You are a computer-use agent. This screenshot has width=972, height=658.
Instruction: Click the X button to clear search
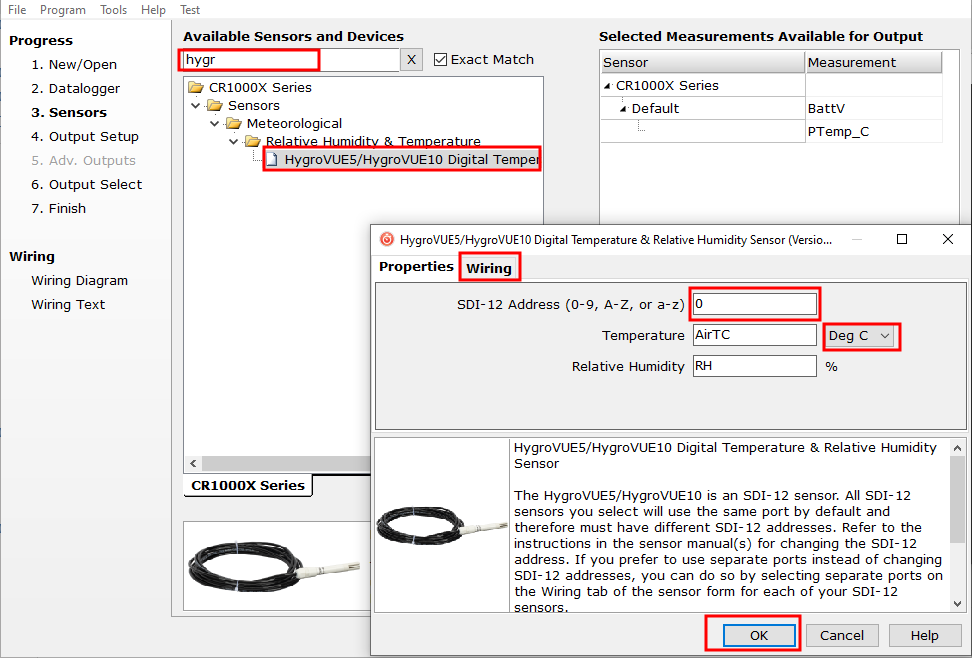[x=411, y=60]
